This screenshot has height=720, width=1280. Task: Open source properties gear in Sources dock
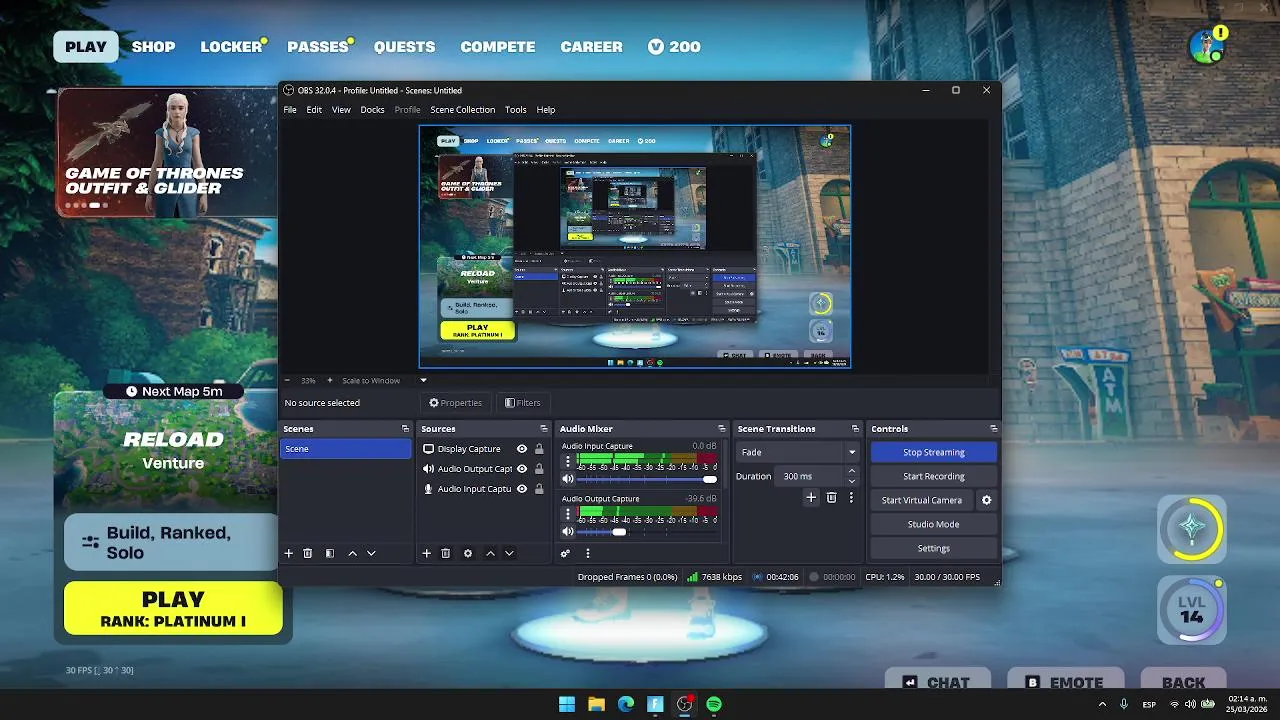pos(467,553)
